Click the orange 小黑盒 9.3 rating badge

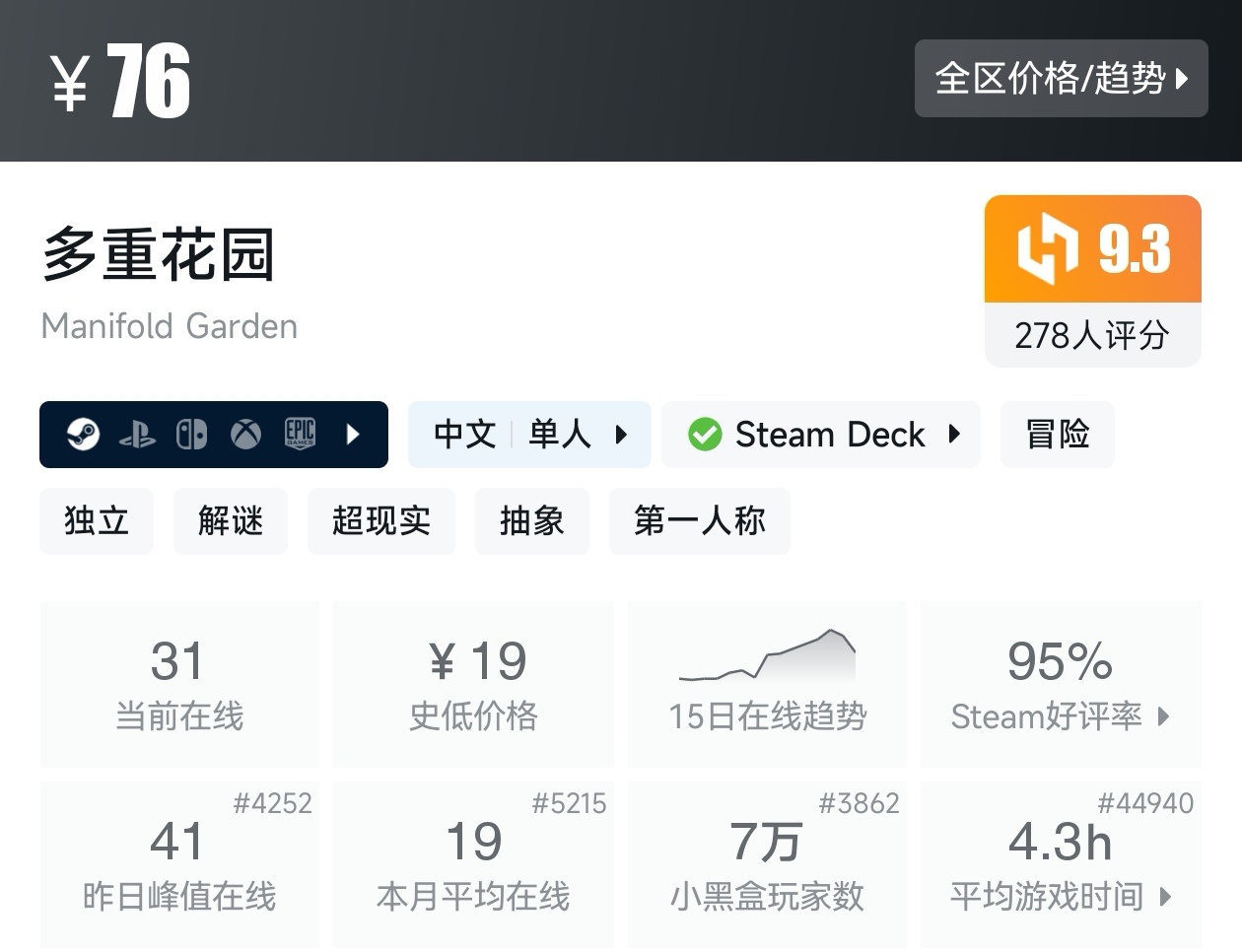pyautogui.click(x=1092, y=248)
